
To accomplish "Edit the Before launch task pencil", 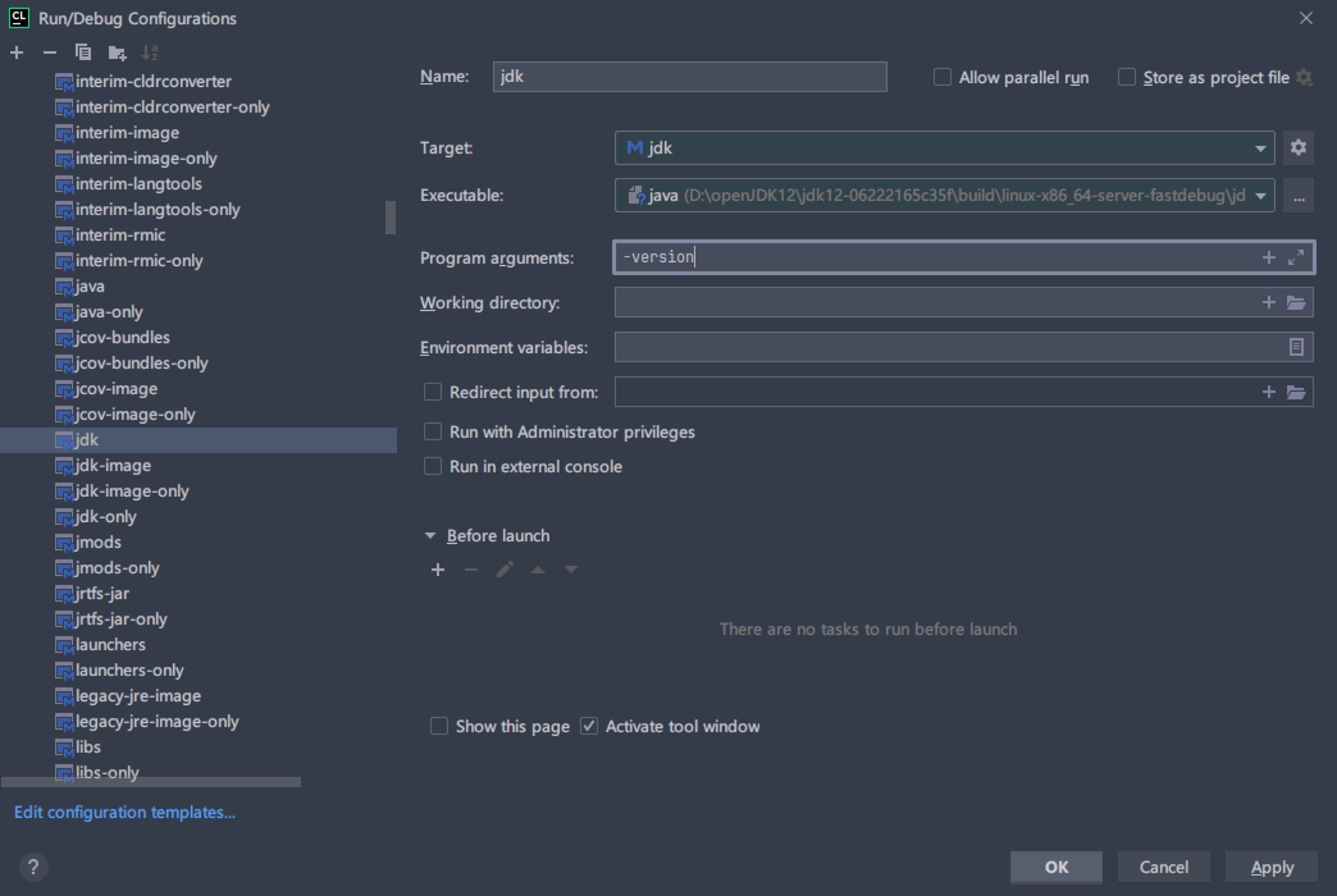I will coord(505,570).
